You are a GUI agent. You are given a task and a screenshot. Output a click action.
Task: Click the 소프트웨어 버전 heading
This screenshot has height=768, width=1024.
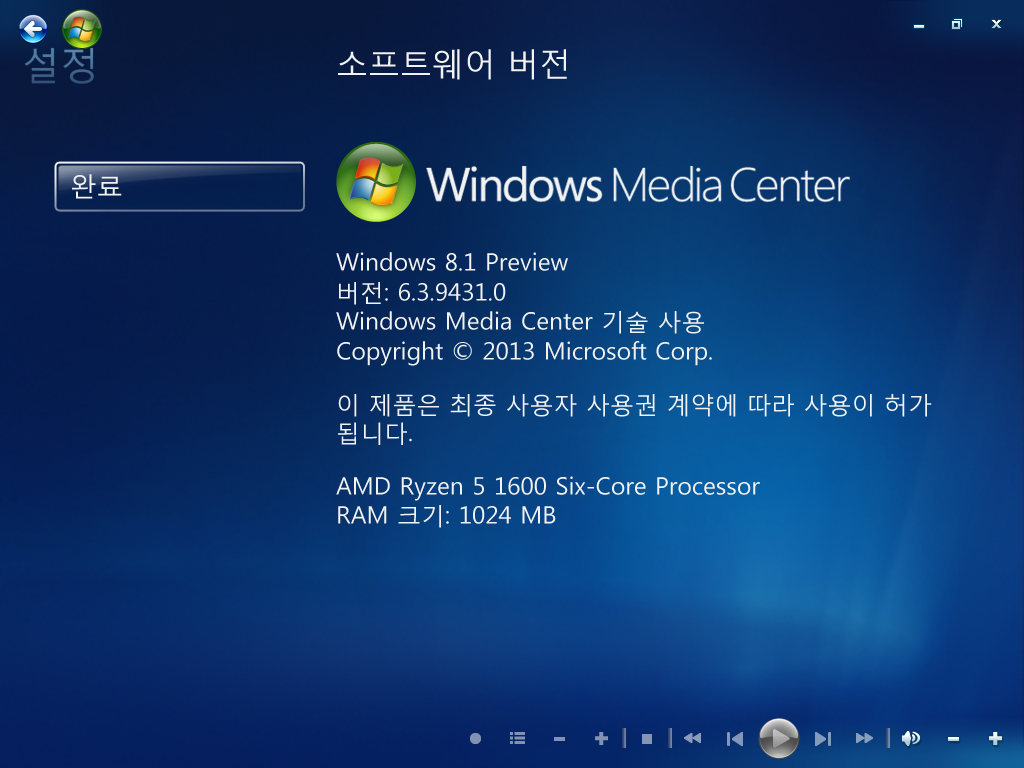tap(453, 65)
